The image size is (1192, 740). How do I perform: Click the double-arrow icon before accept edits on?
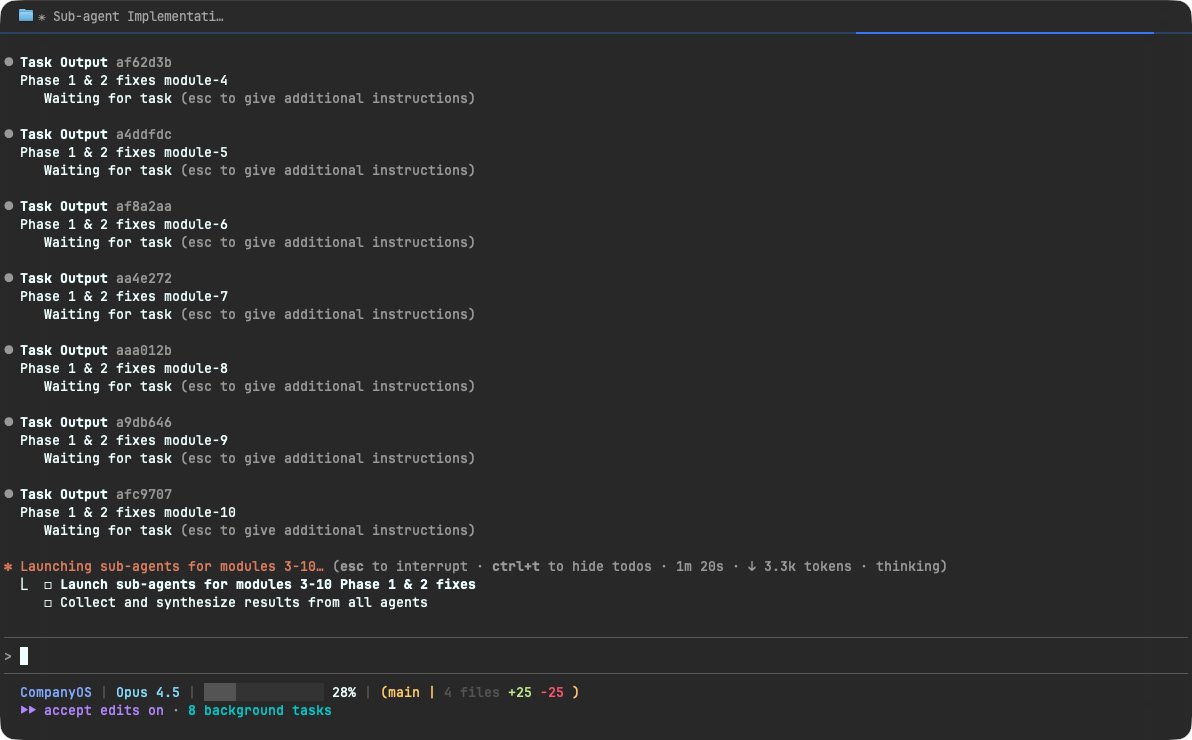28,710
